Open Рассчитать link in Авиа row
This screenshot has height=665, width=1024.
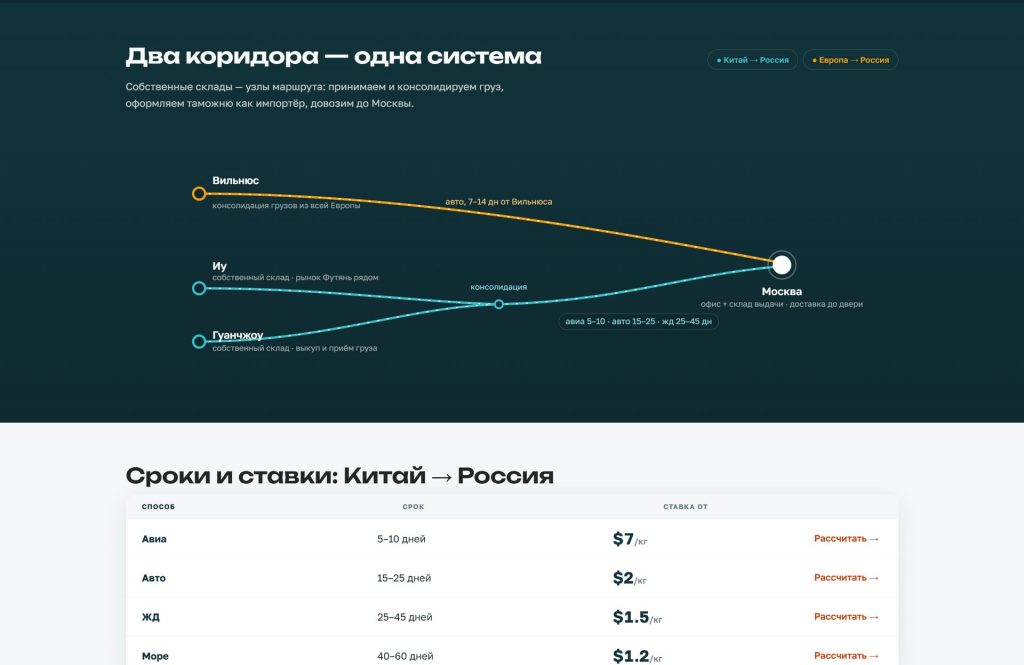tap(846, 539)
